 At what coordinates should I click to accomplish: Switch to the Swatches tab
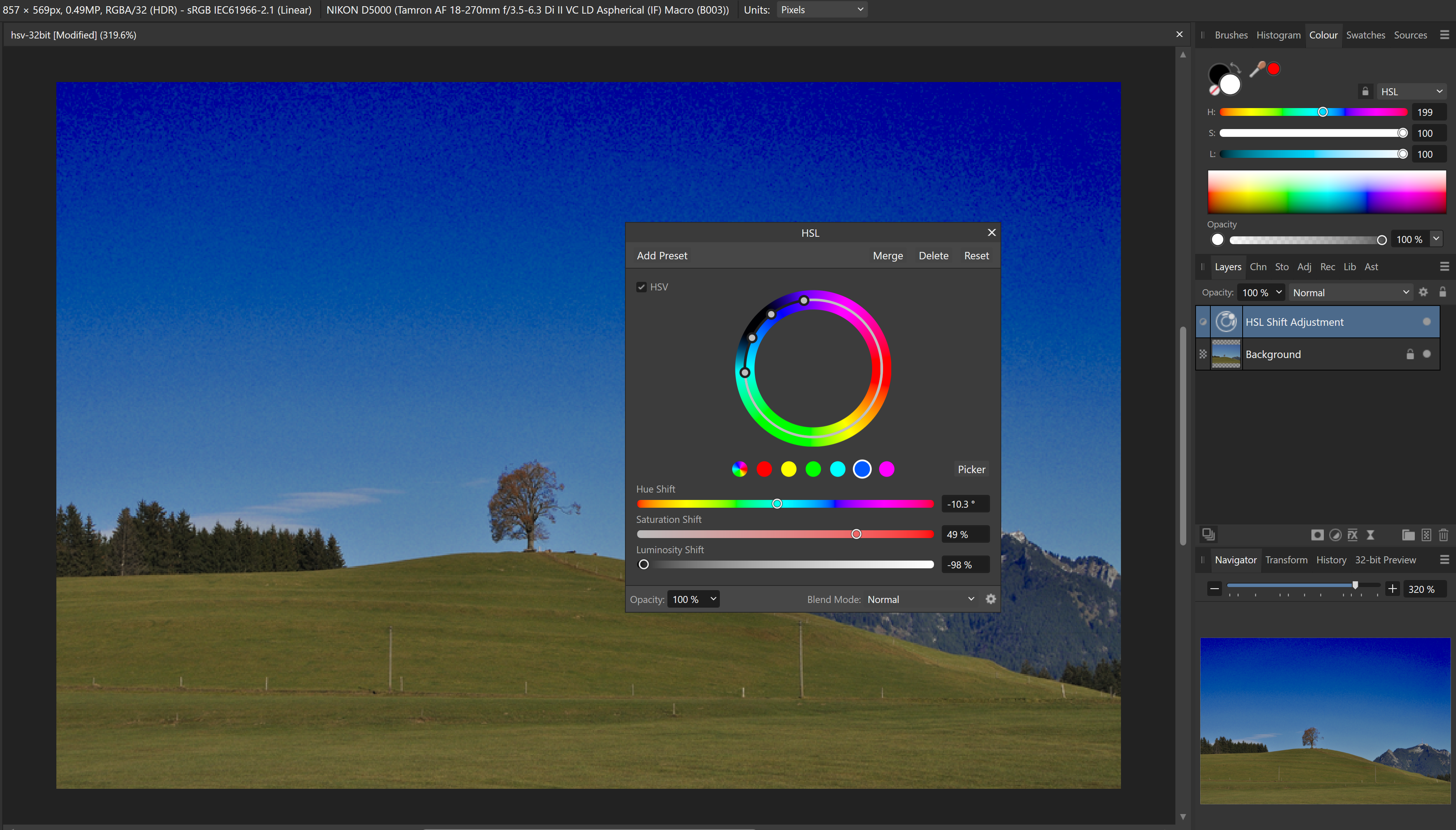1365,35
